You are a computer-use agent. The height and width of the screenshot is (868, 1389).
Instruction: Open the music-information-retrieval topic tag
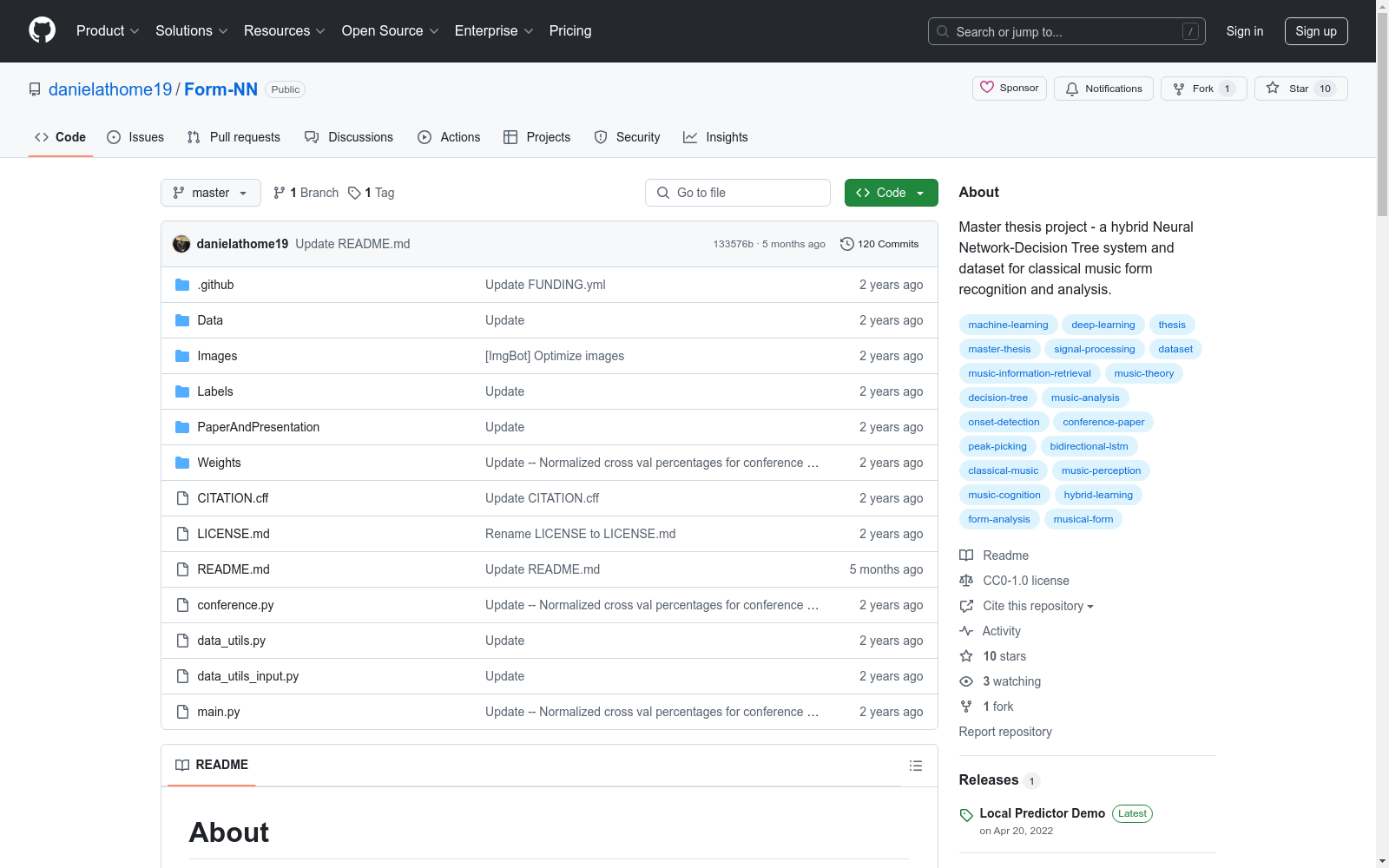pos(1030,373)
